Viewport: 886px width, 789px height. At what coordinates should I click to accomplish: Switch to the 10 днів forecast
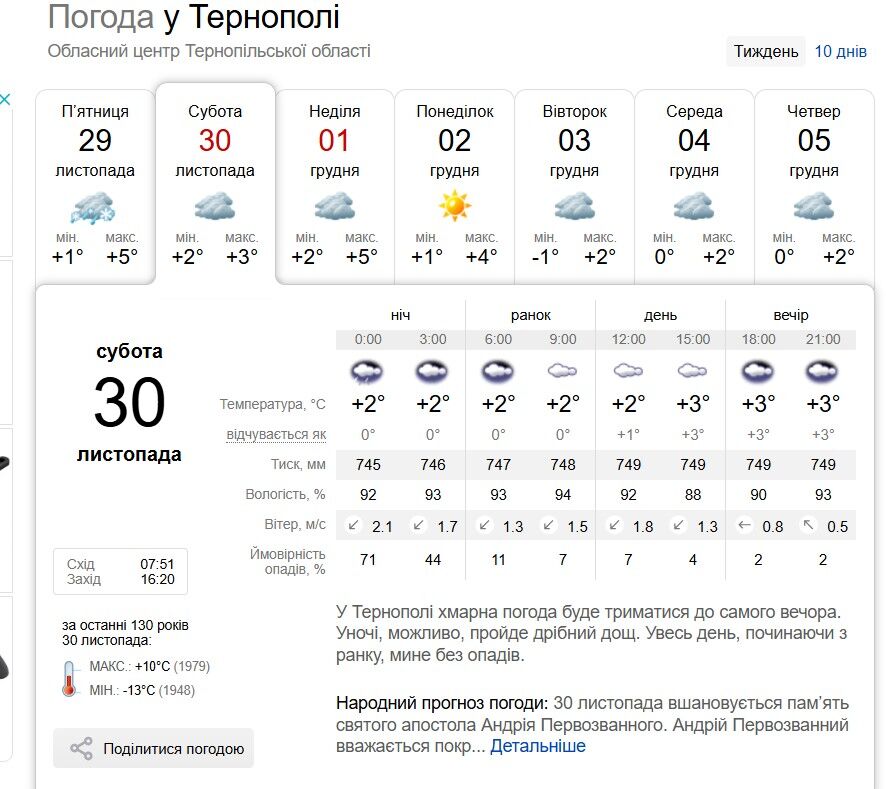[x=840, y=52]
